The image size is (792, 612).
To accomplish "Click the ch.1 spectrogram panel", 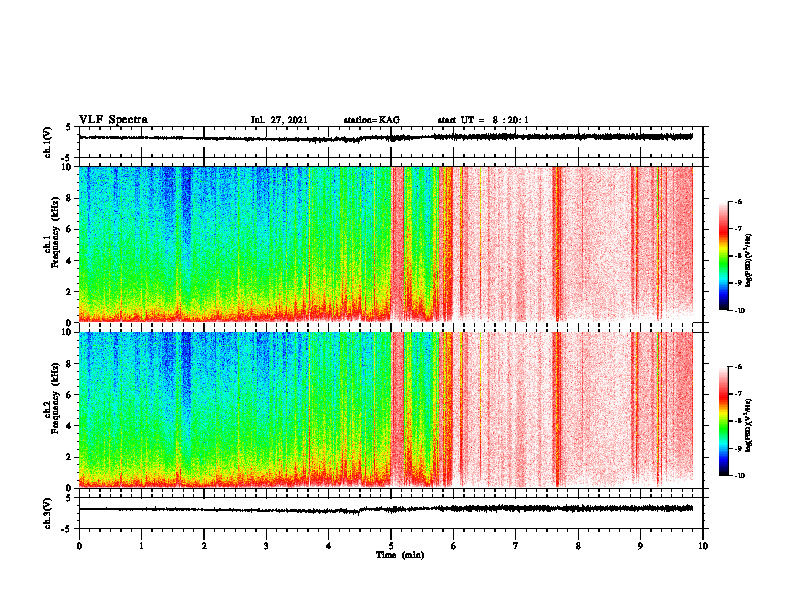I will pyautogui.click(x=386, y=244).
